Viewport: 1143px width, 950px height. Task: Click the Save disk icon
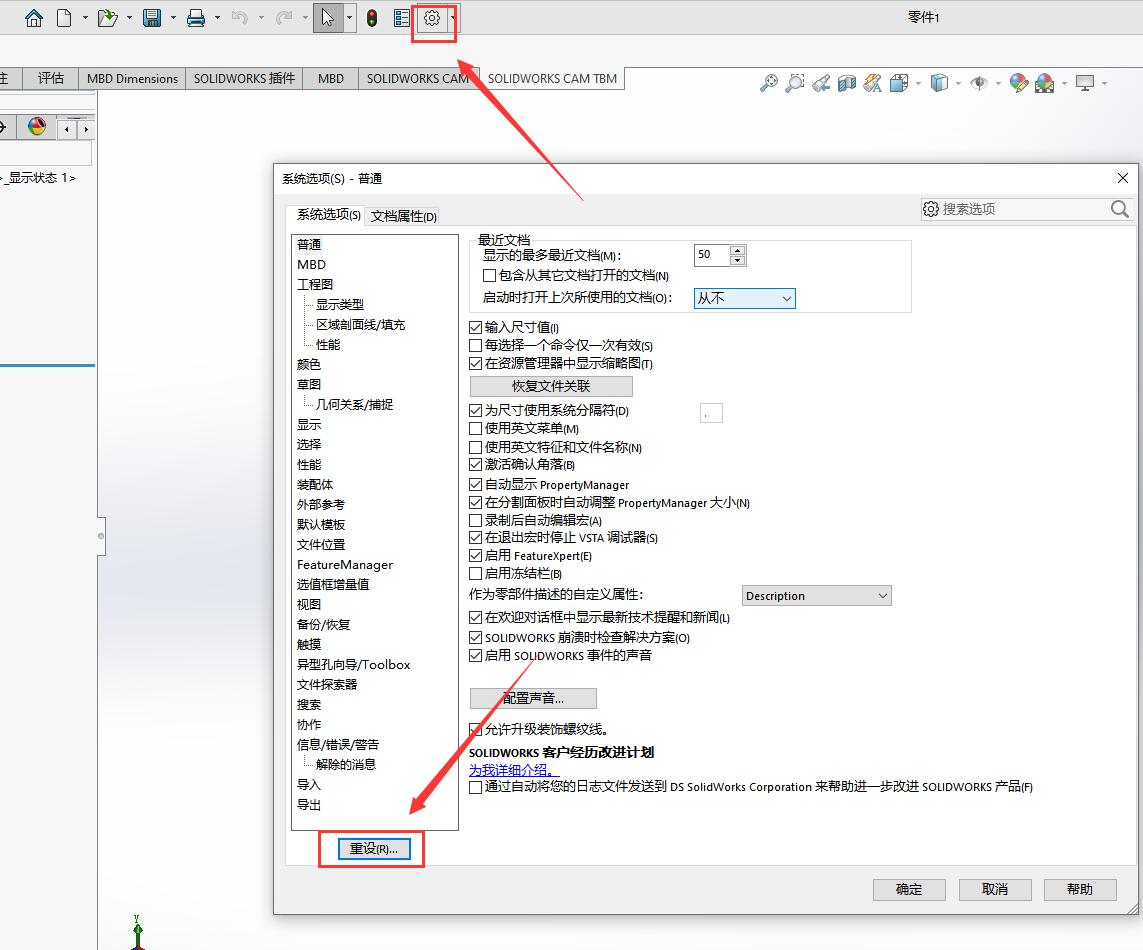coord(152,18)
